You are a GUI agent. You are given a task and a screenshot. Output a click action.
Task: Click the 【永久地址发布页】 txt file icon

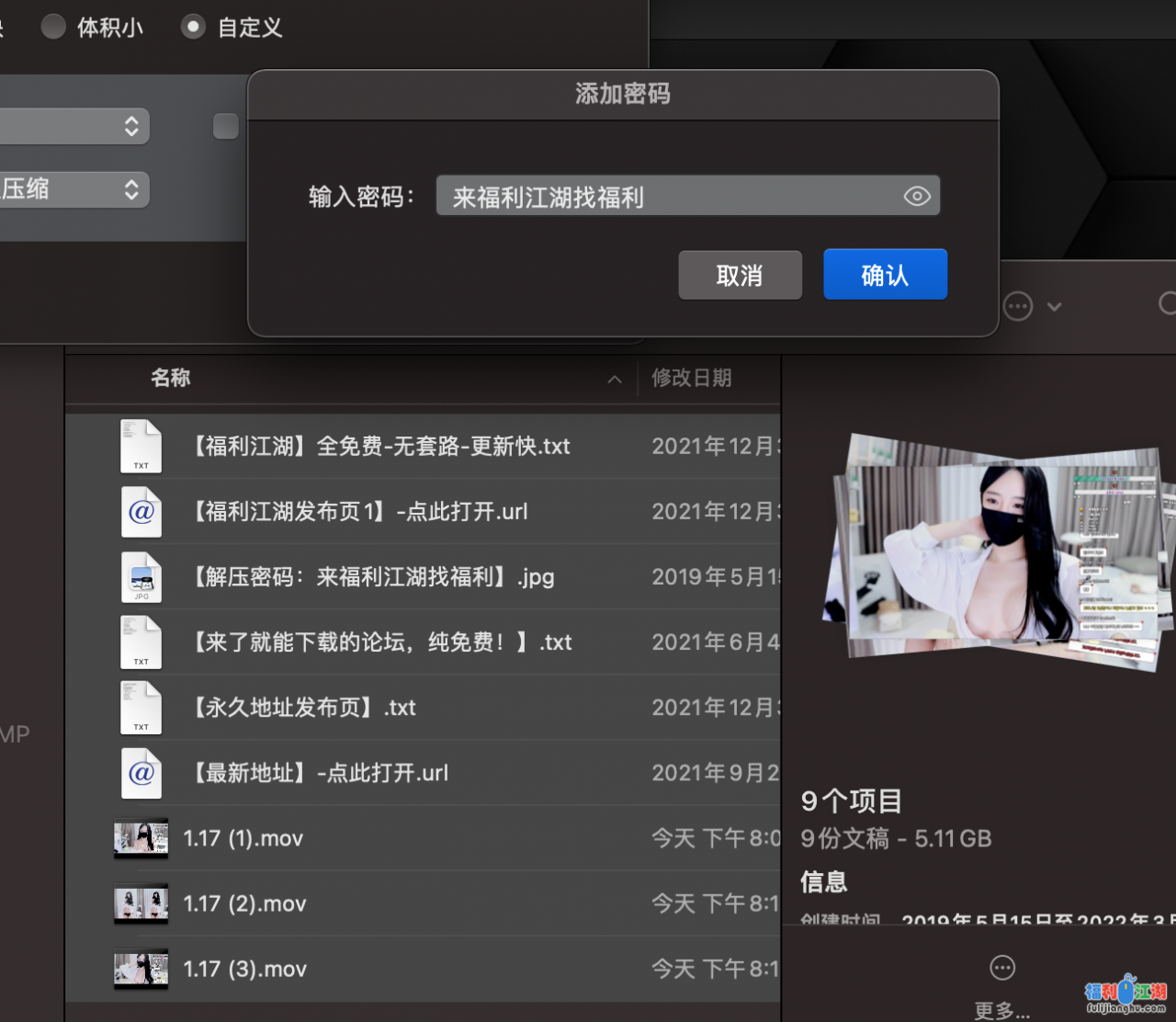[x=141, y=708]
